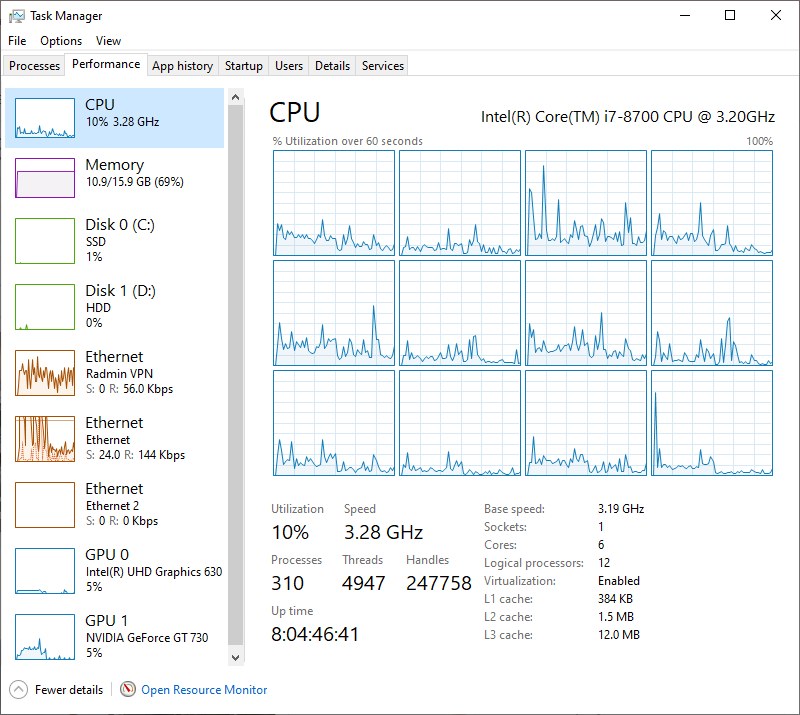The width and height of the screenshot is (800, 715).
Task: Close the Task Manager window
Action: click(776, 15)
